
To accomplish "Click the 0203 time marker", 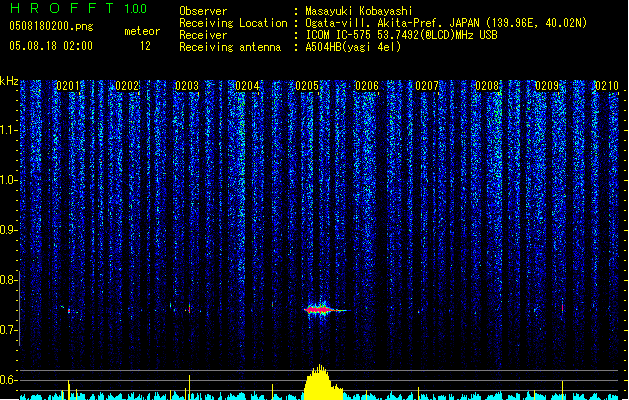I will point(187,85).
